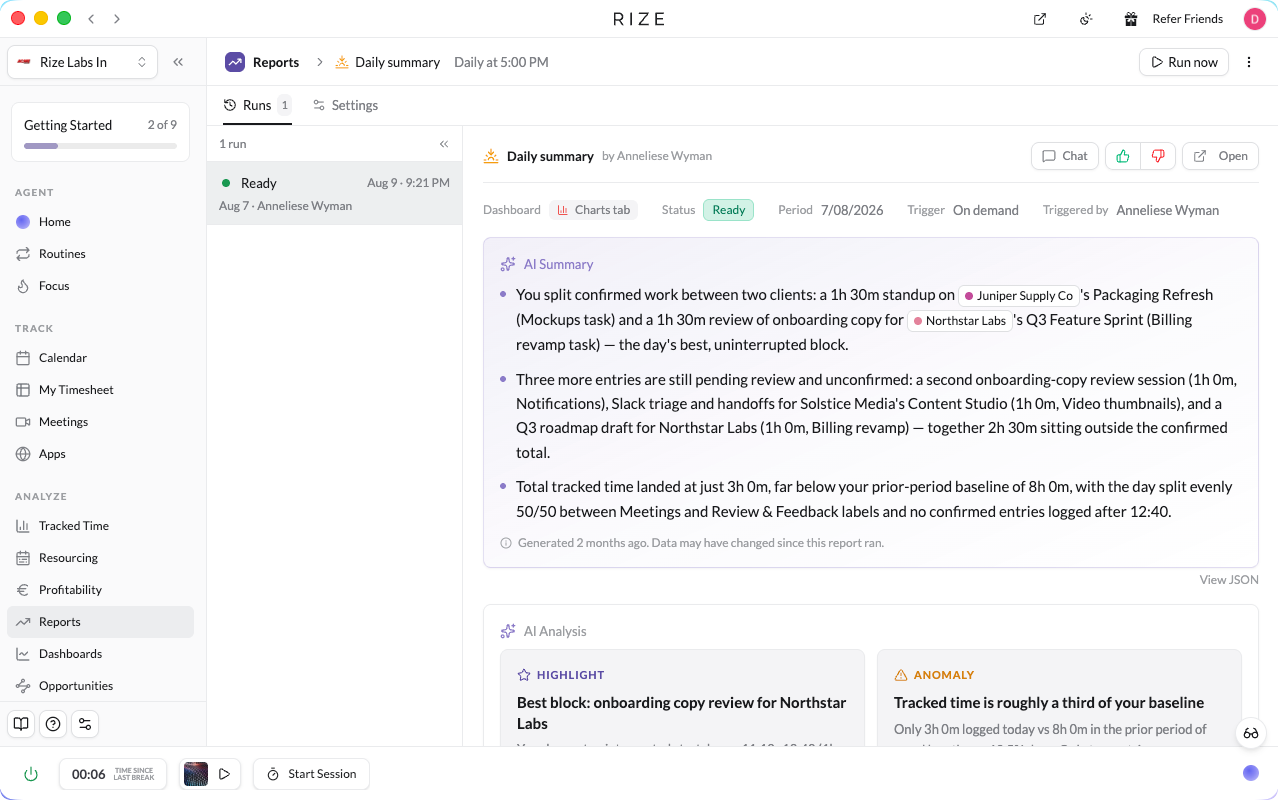Click the Open button for the report
Viewport: 1278px width, 800px height.
[x=1221, y=156]
